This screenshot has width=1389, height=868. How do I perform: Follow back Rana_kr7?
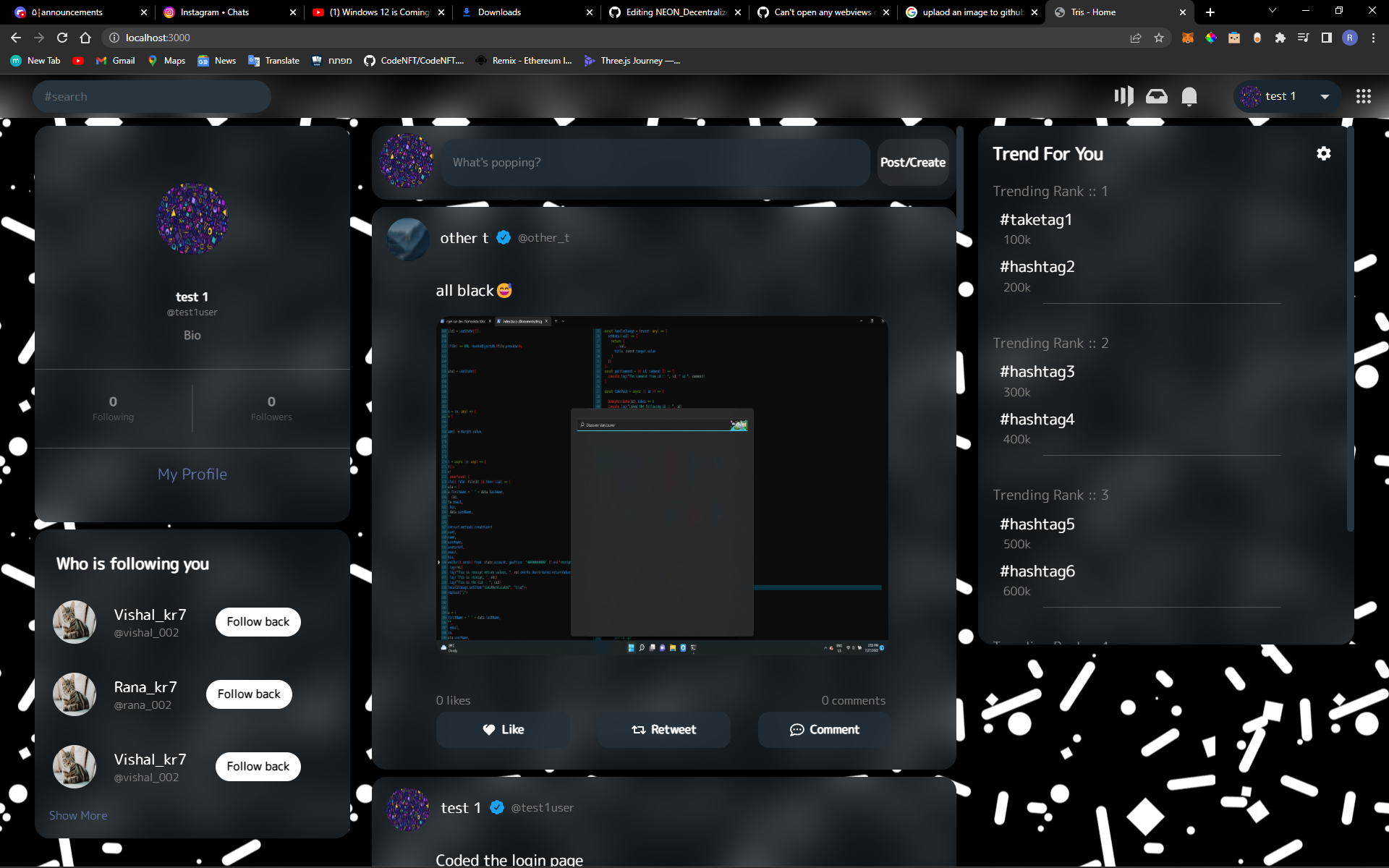[248, 694]
